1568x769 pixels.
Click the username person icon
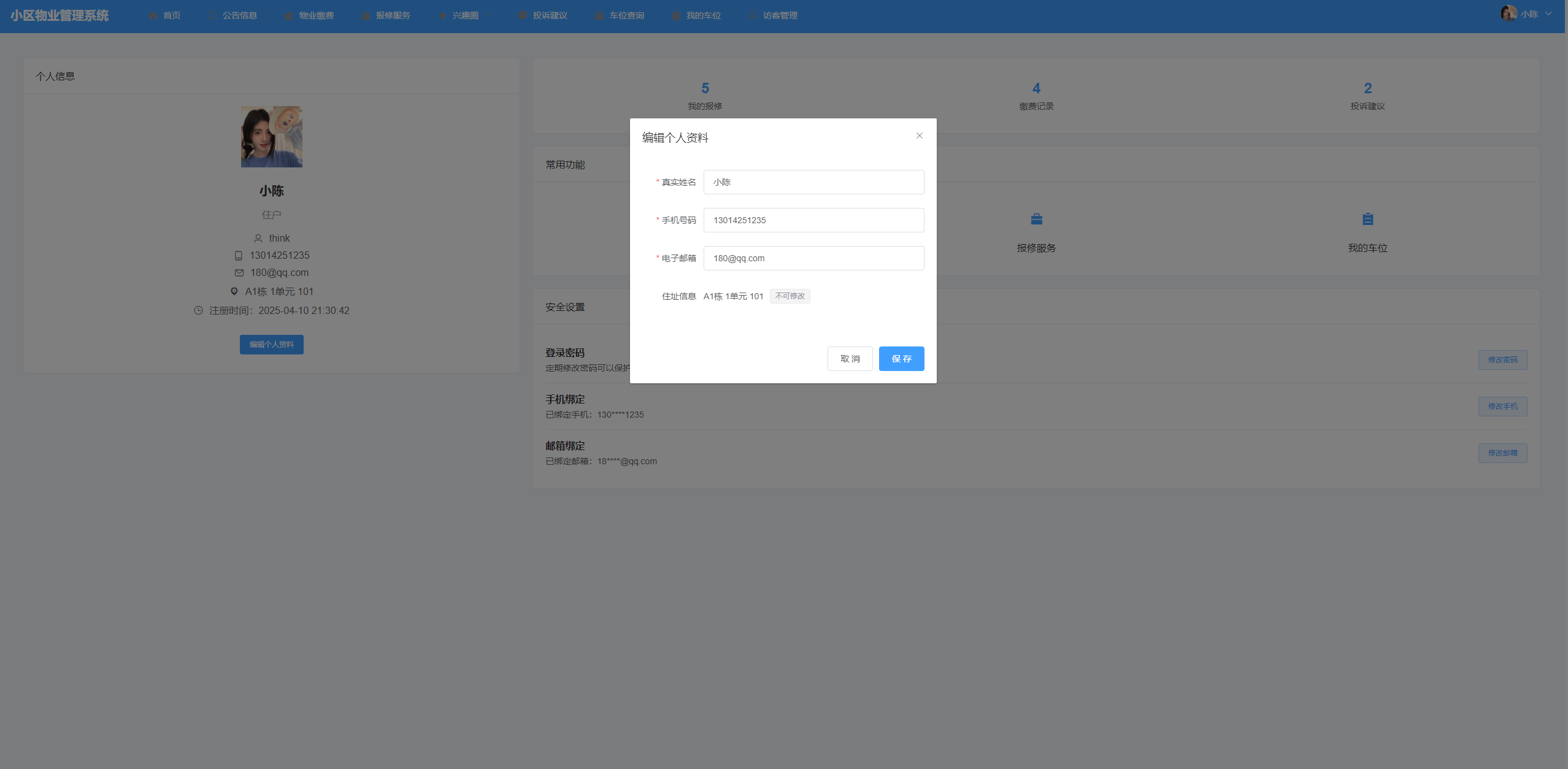coord(258,239)
